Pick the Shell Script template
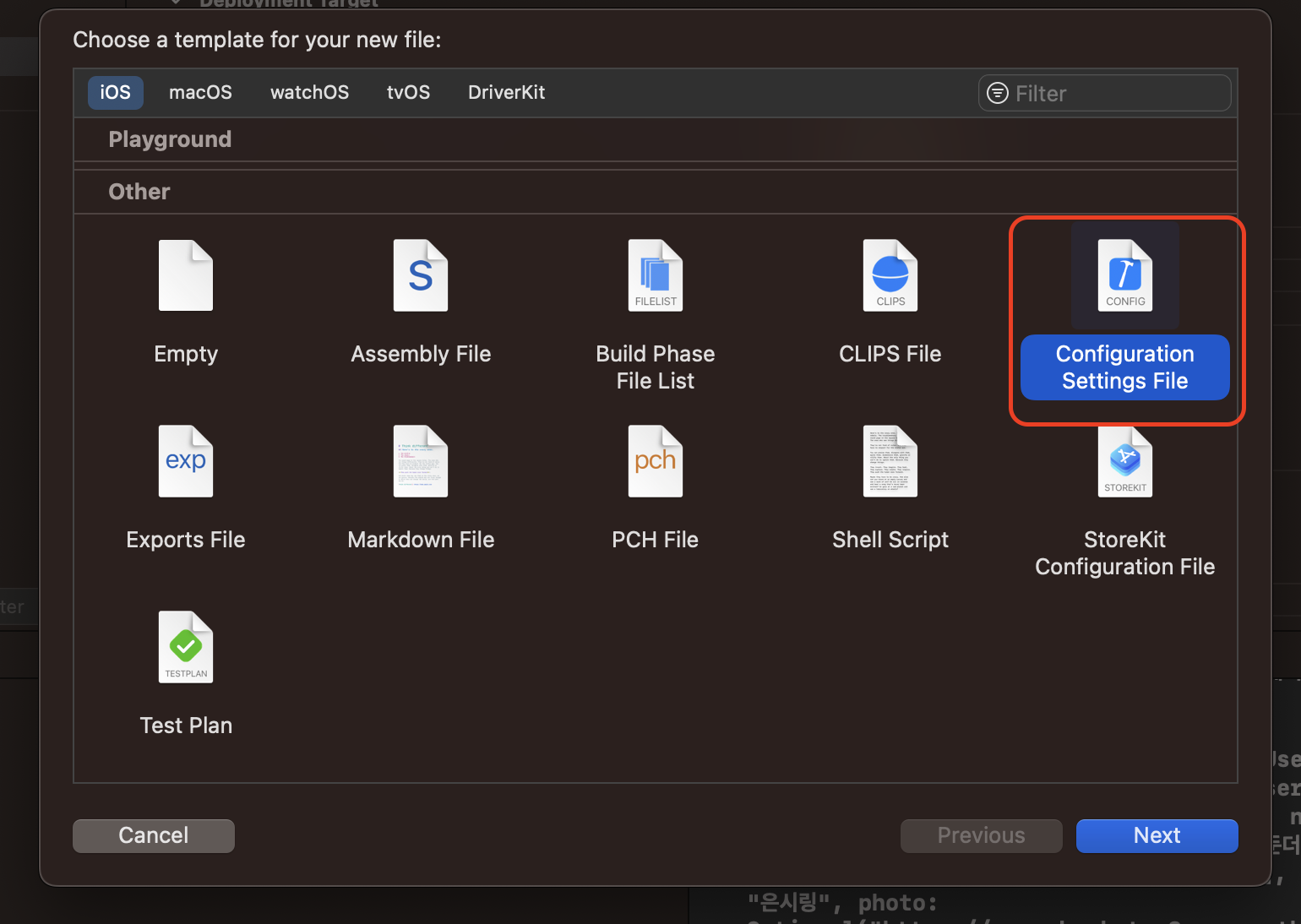The image size is (1301, 924). click(890, 490)
